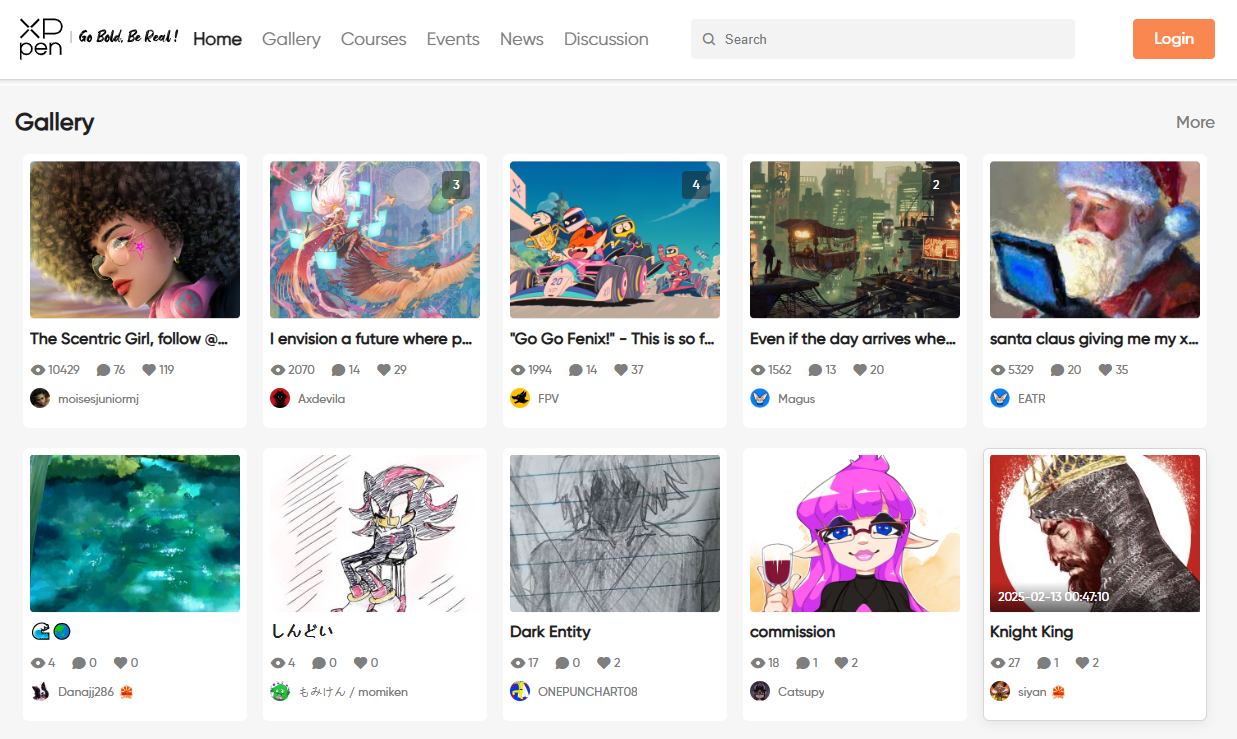
Task: Click comment icon on Dark Entity
Action: (x=562, y=663)
